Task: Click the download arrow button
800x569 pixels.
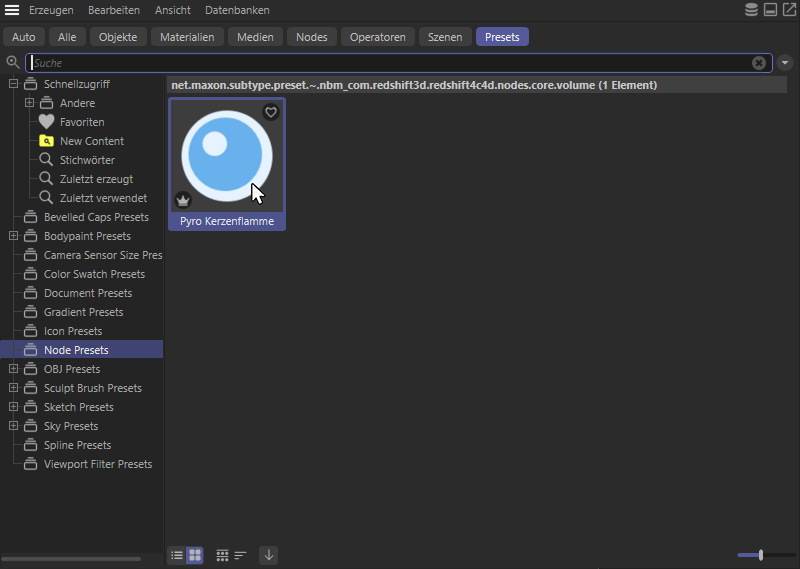Action: [x=269, y=555]
